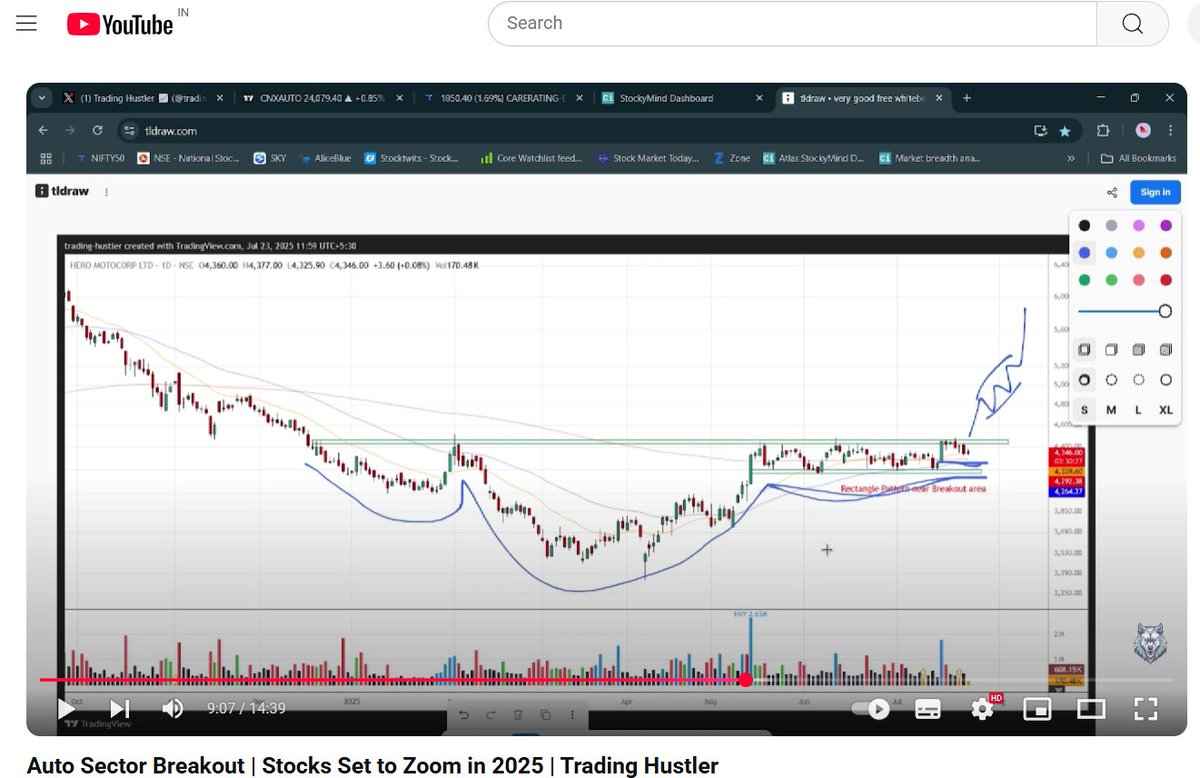Switch to the CNXAUTO chart tab
The image size is (1200, 778).
[x=322, y=98]
